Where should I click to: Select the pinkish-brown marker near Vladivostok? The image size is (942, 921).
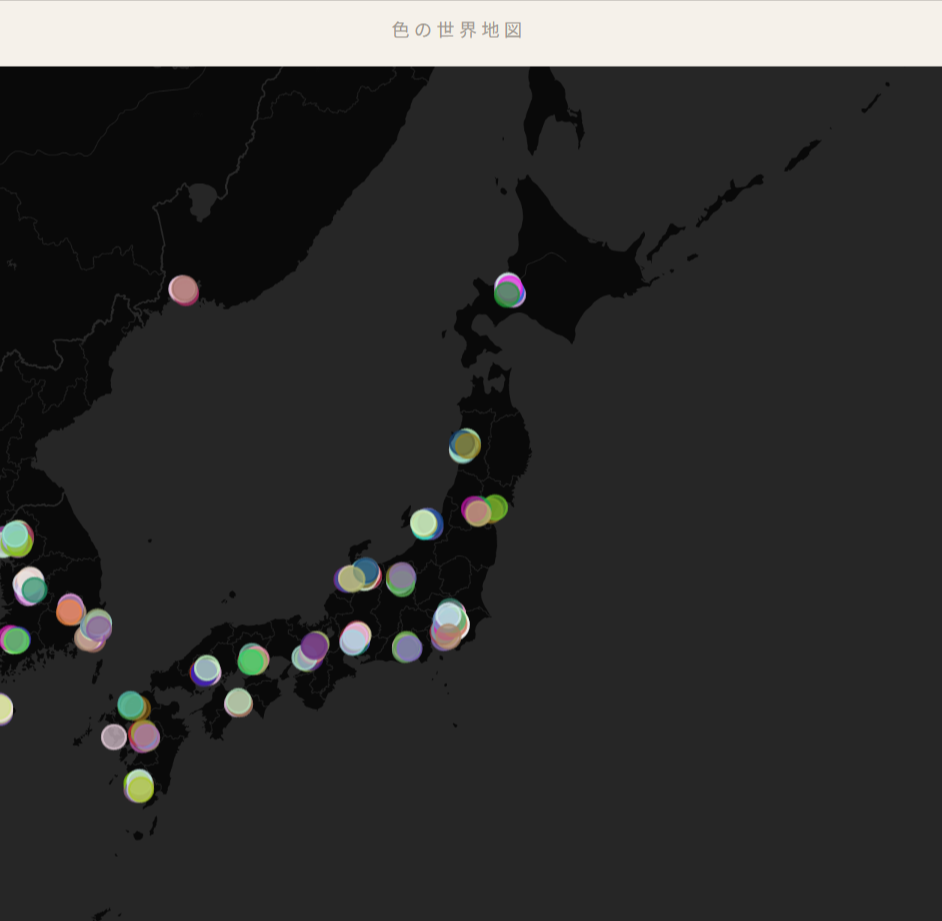[183, 290]
